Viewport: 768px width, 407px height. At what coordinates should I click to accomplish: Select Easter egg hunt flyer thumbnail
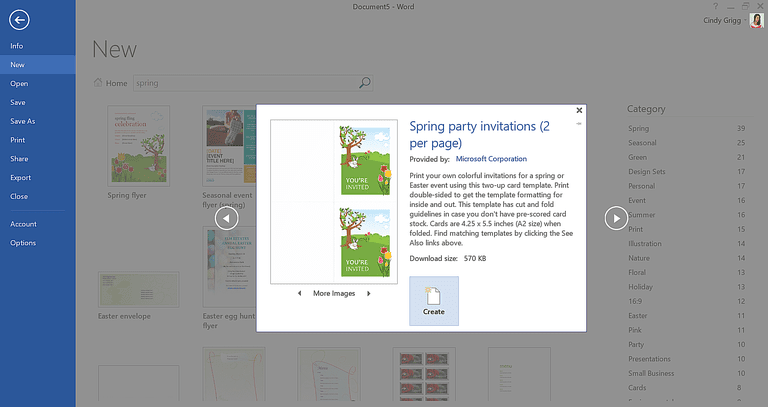pyautogui.click(x=229, y=267)
